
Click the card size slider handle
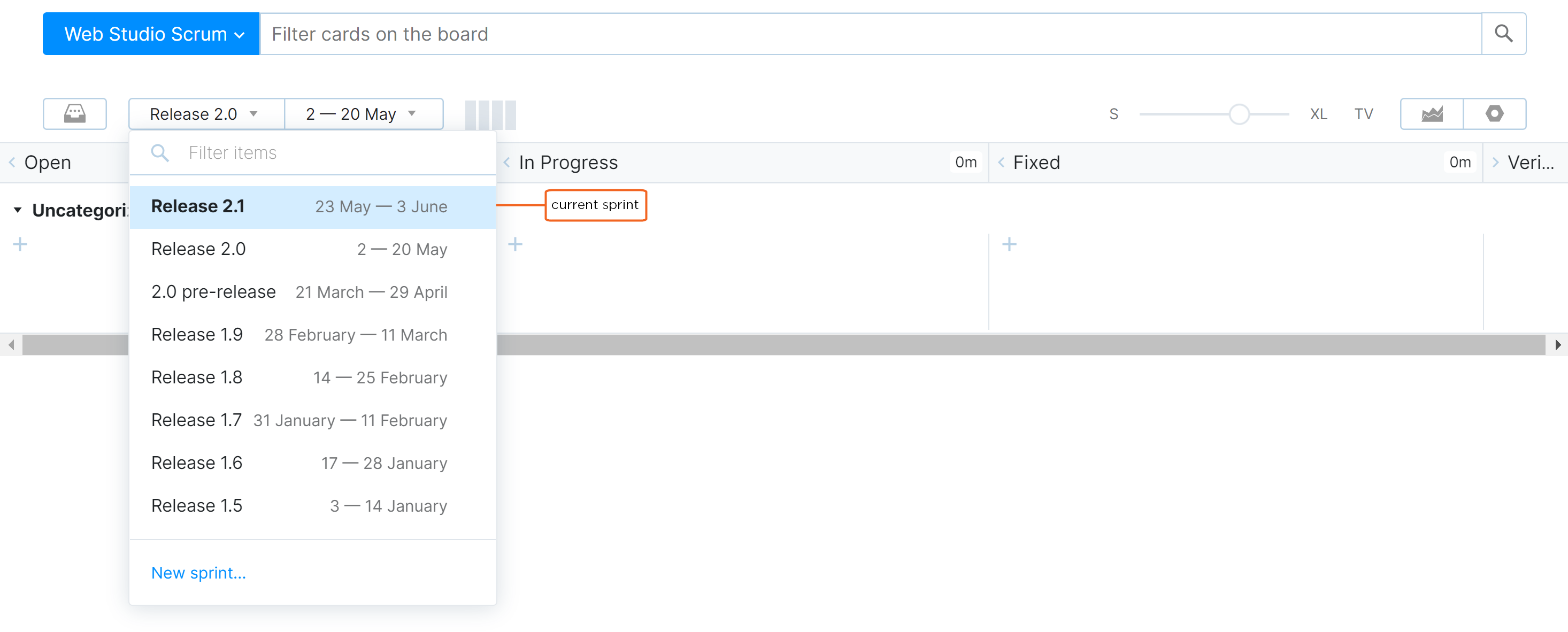click(1239, 114)
